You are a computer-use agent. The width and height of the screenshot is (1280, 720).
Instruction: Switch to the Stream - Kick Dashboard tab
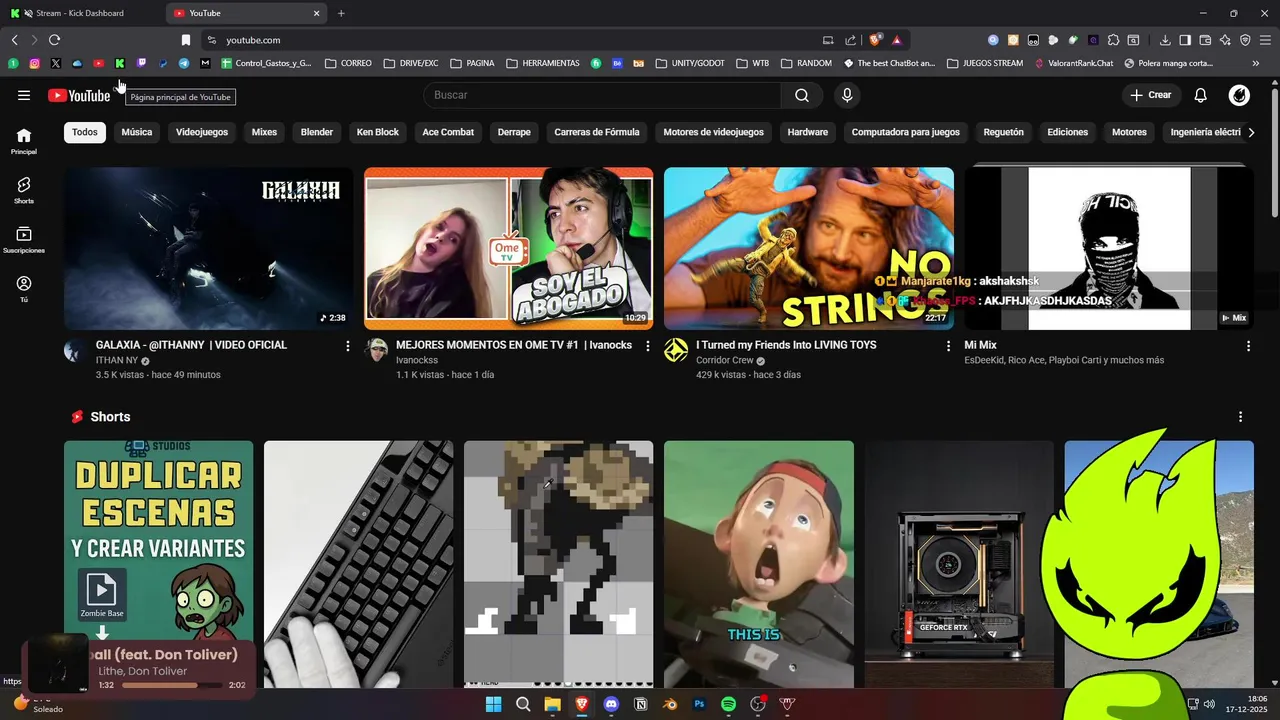click(80, 13)
